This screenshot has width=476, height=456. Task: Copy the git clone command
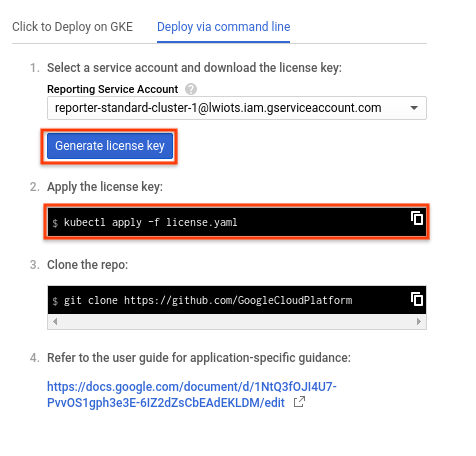[x=417, y=299]
